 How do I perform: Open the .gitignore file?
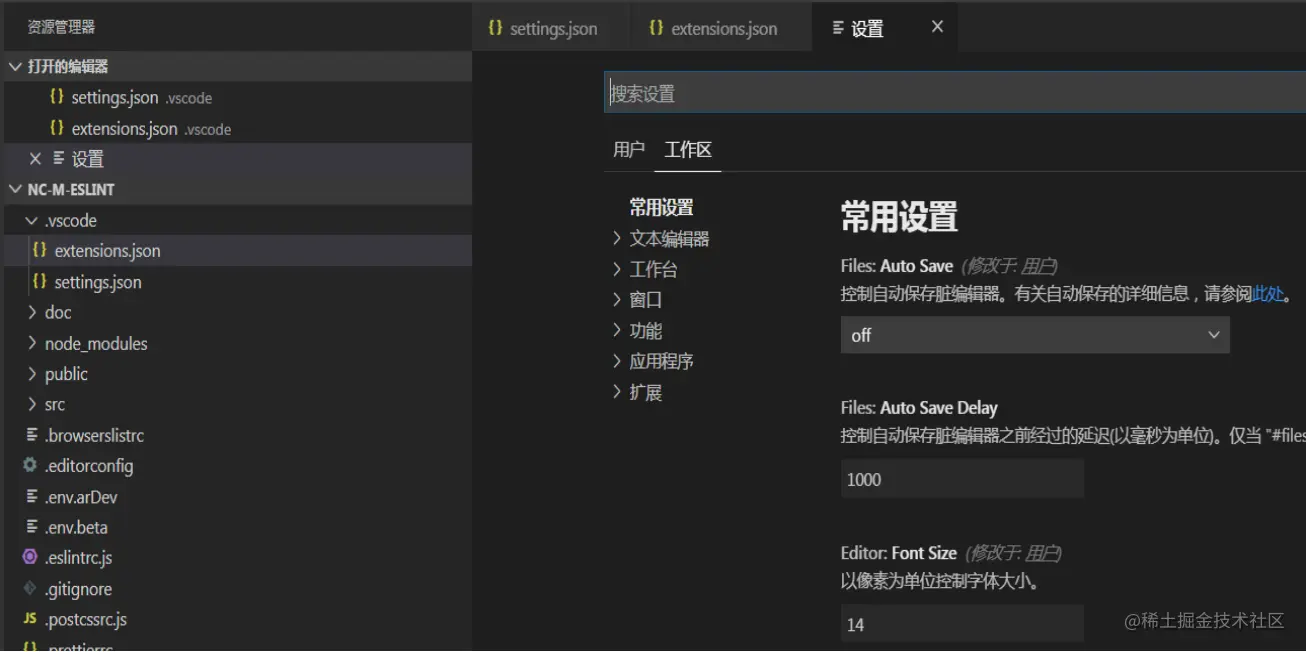pos(238,588)
